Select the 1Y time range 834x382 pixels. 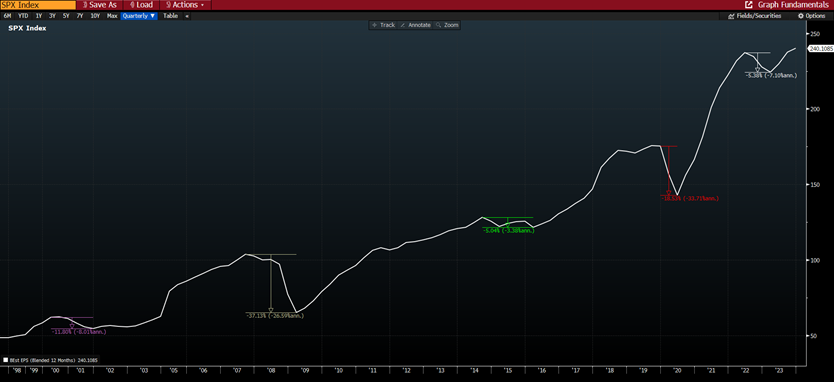click(39, 16)
